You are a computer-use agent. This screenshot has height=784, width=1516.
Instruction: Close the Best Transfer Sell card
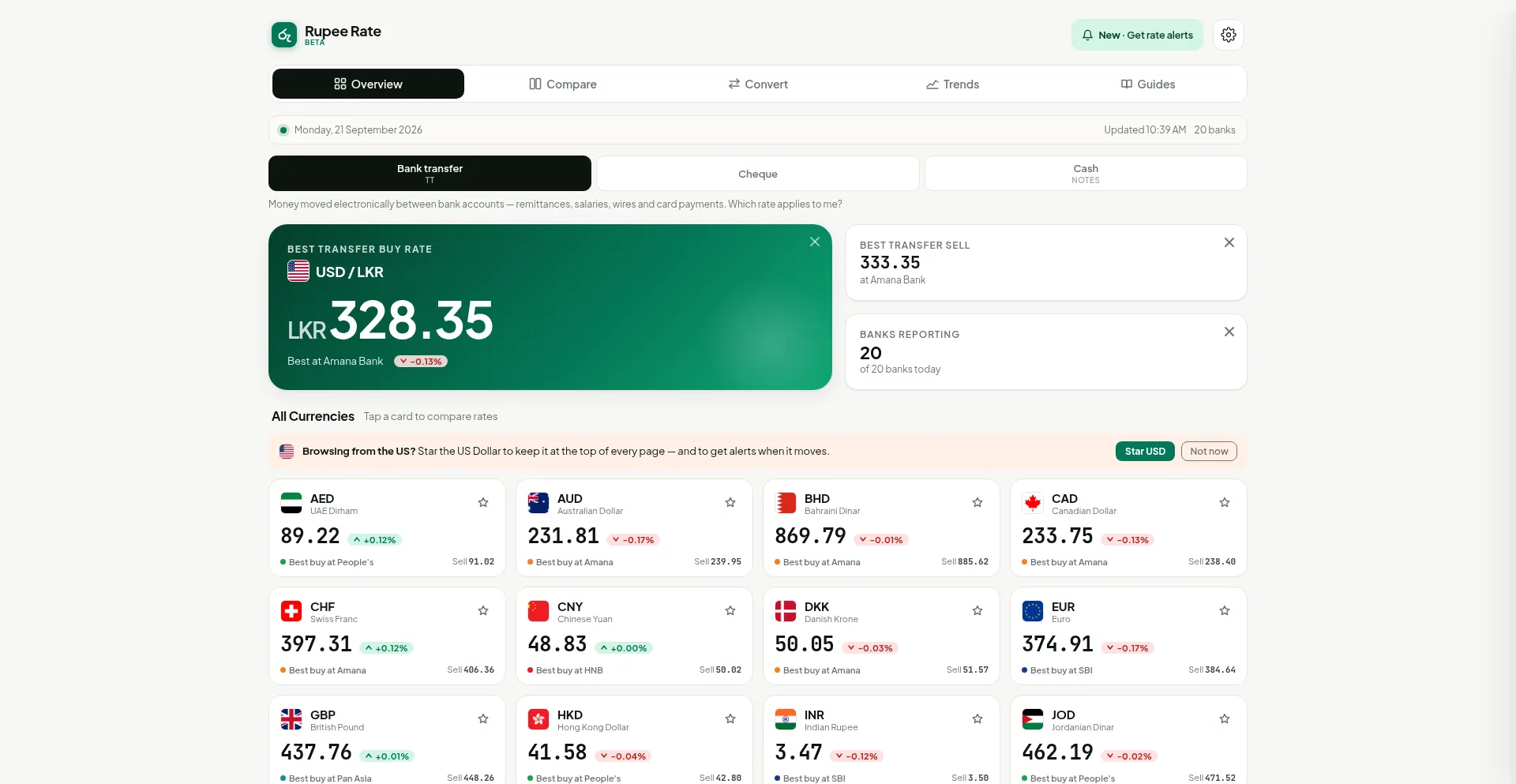click(x=1229, y=242)
